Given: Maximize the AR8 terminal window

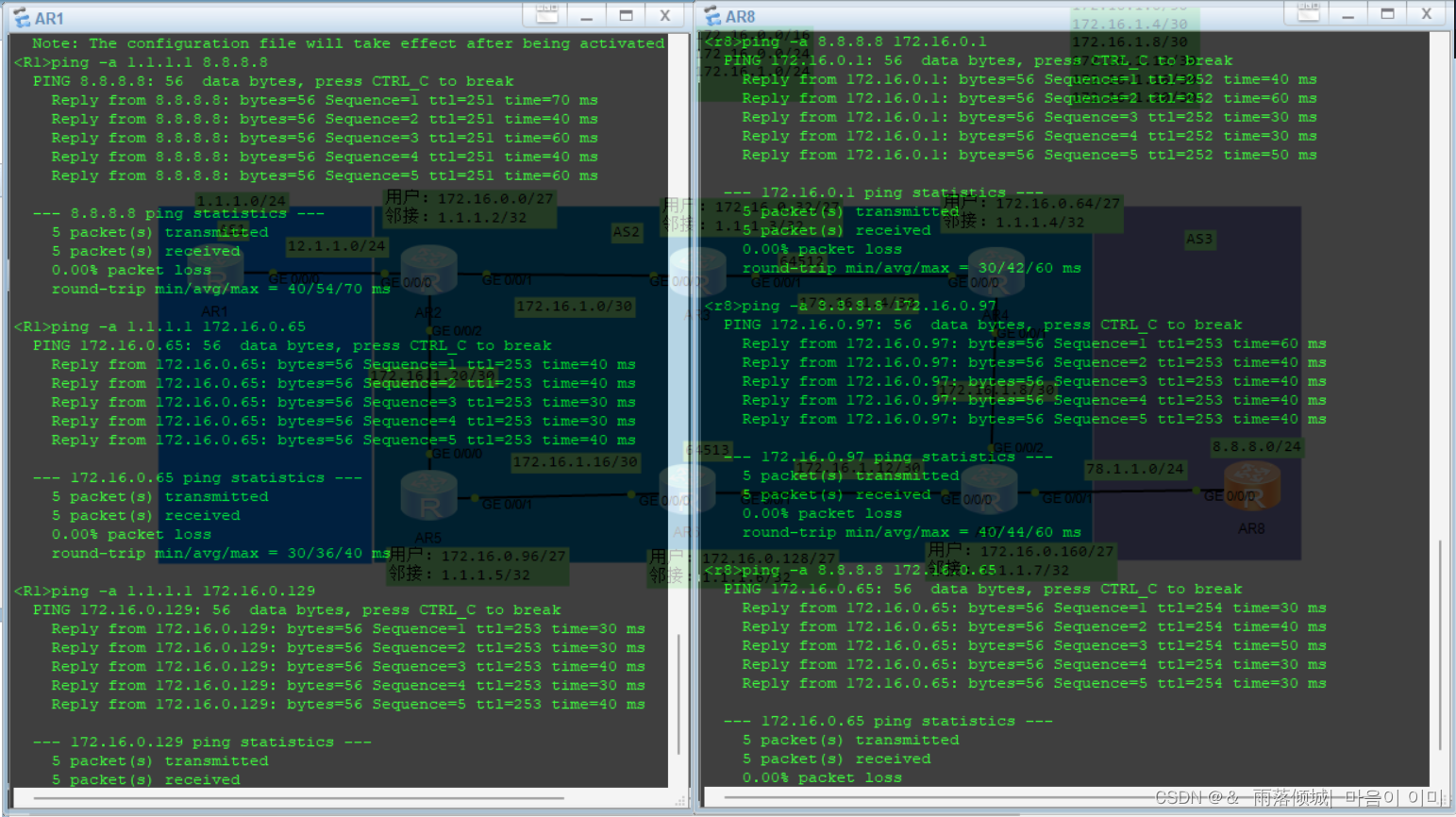Looking at the screenshot, I should click(x=1387, y=13).
